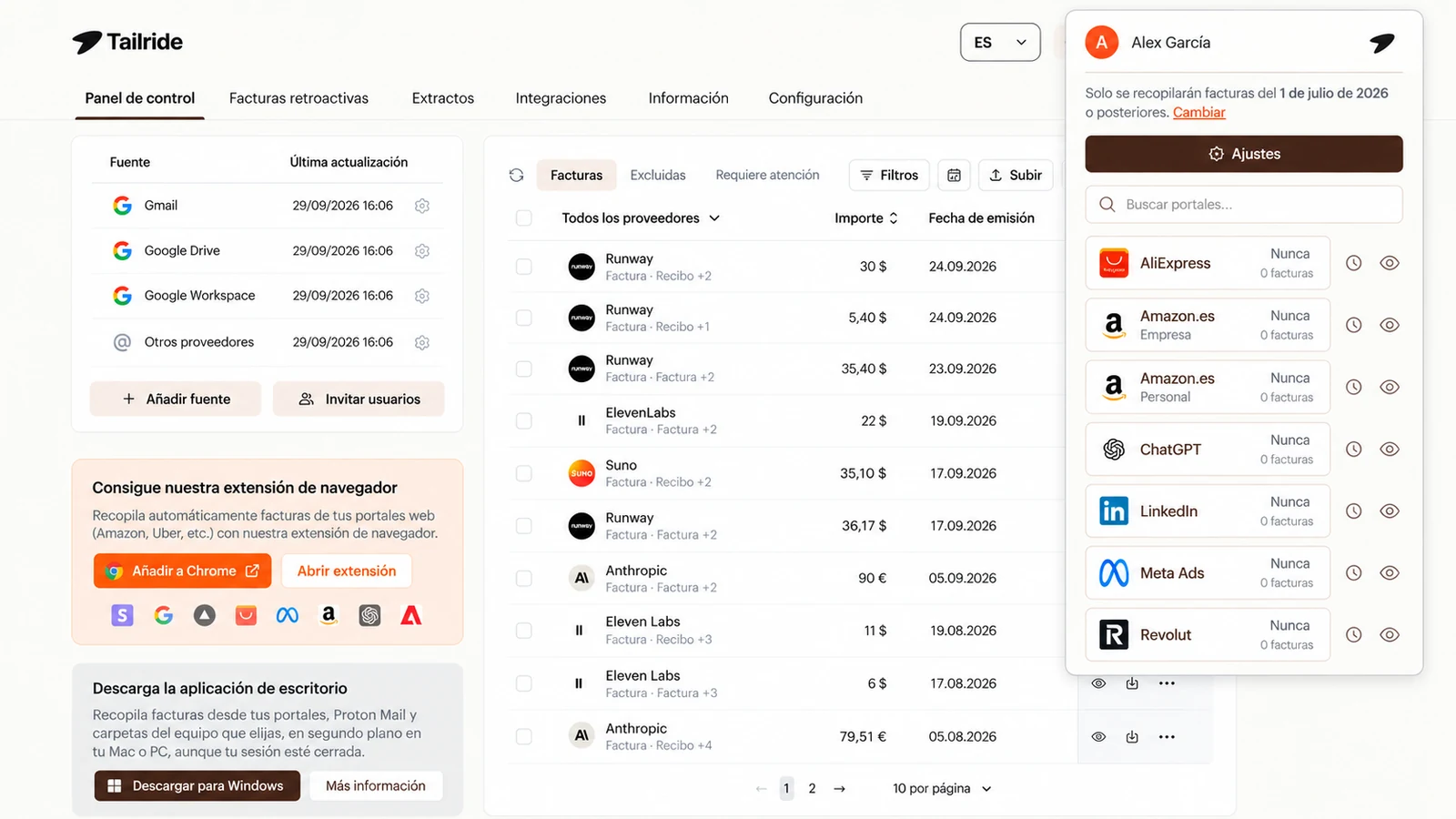
Task: Open the calendar date filter
Action: coord(954,175)
